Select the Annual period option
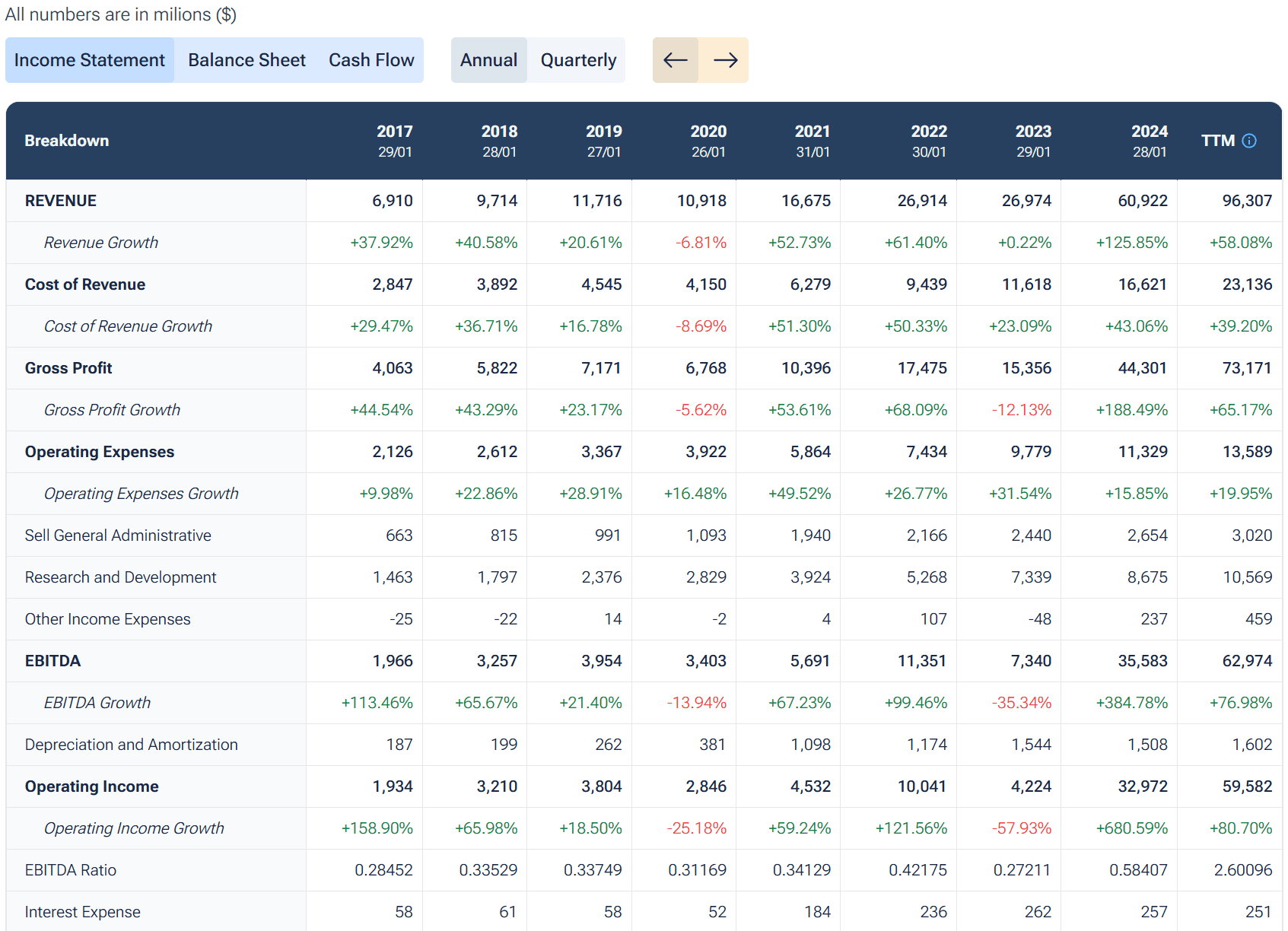Screen dimensions: 1288x931 (x=488, y=60)
